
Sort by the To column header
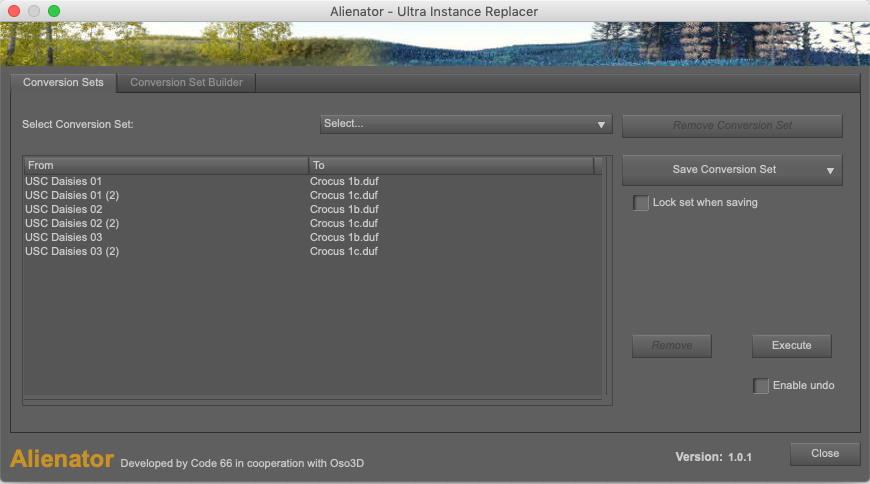(x=451, y=165)
